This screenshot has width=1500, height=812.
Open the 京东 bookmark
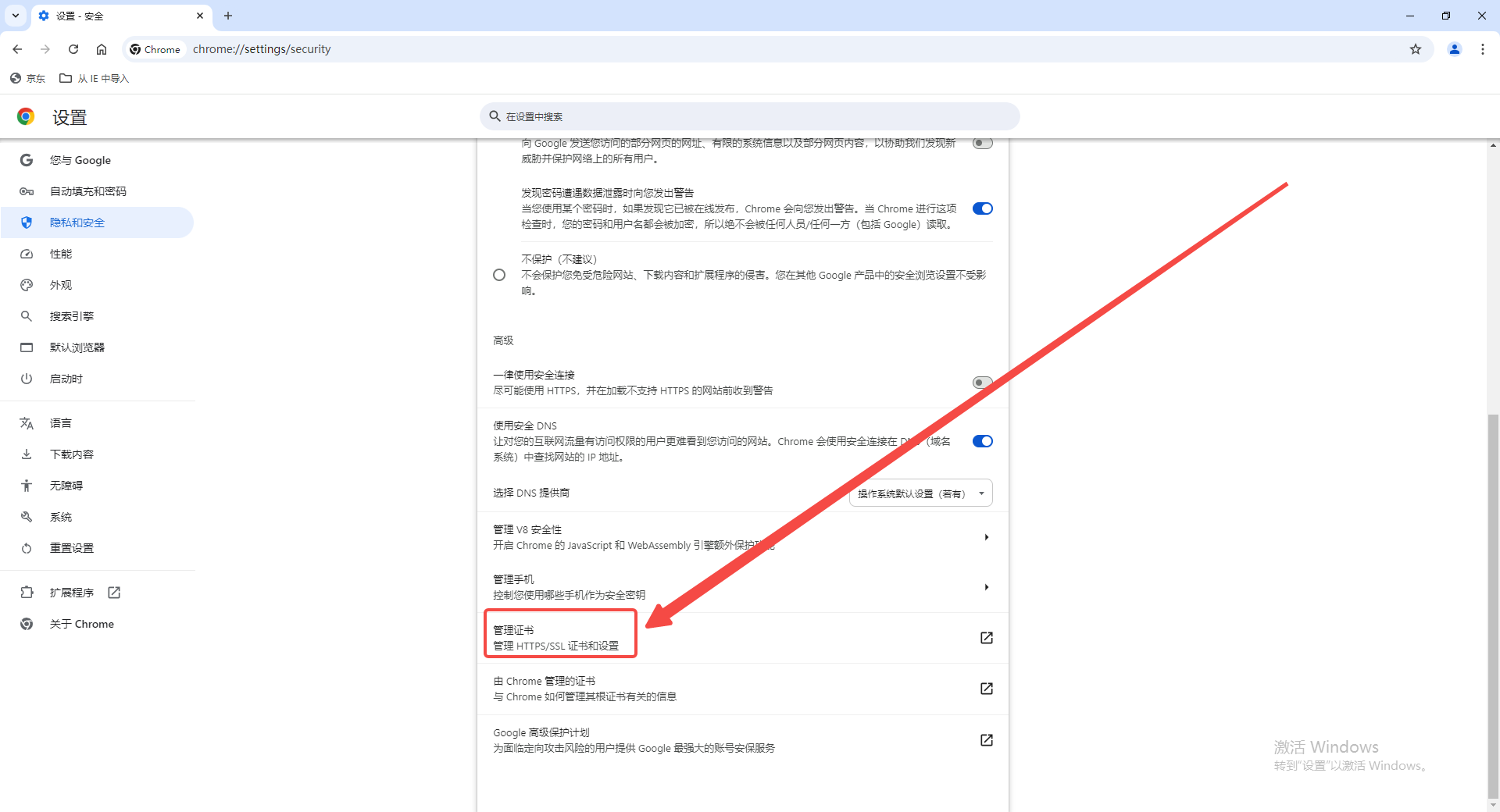[x=27, y=78]
